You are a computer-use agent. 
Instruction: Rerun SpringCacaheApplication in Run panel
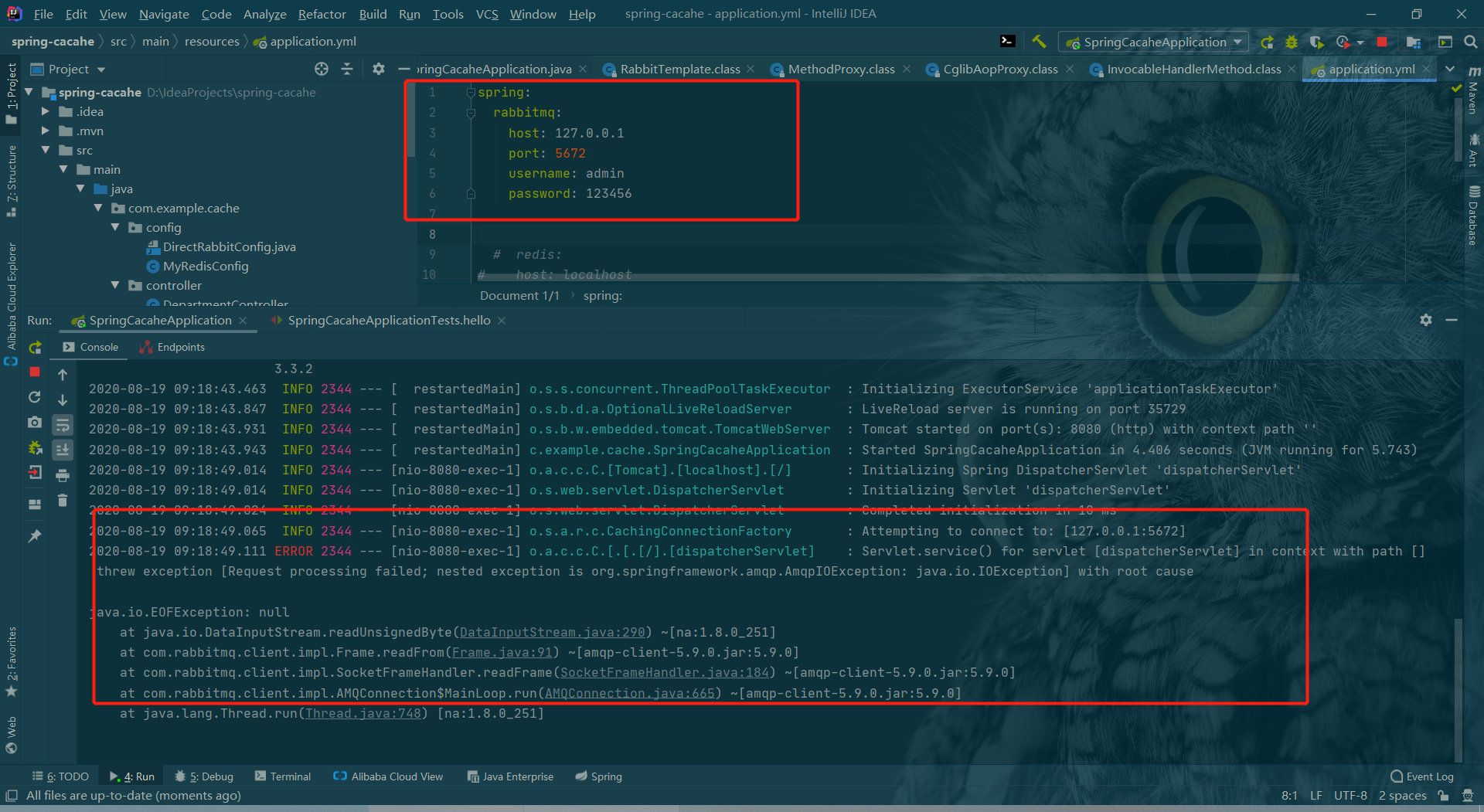click(x=35, y=348)
